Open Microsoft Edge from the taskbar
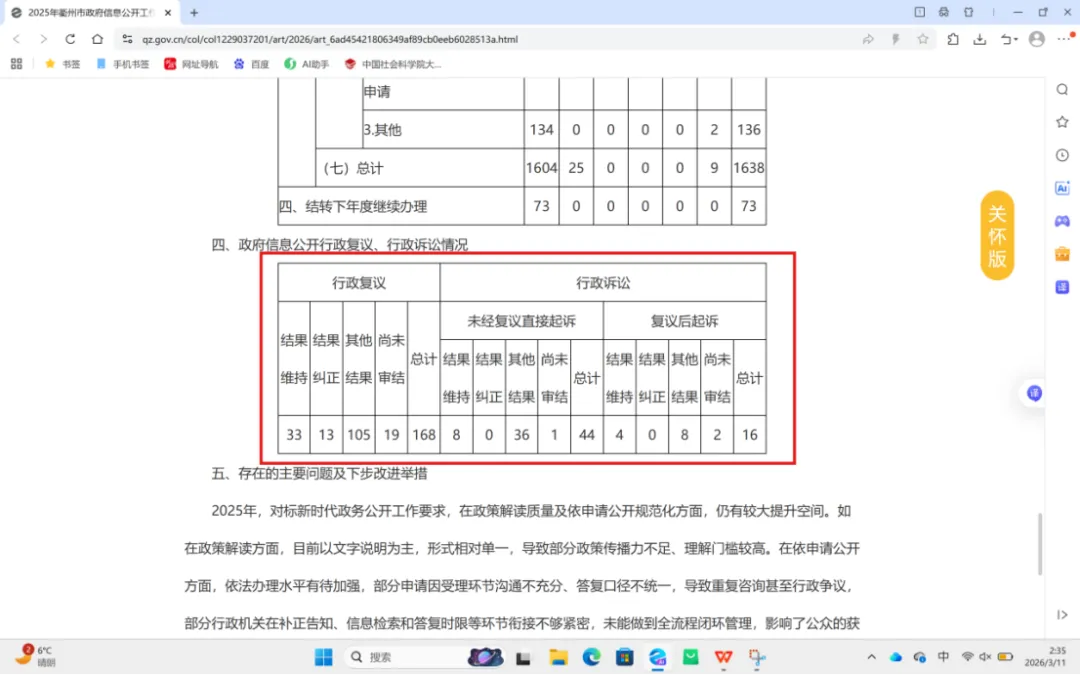The width and height of the screenshot is (1080, 675). click(591, 657)
